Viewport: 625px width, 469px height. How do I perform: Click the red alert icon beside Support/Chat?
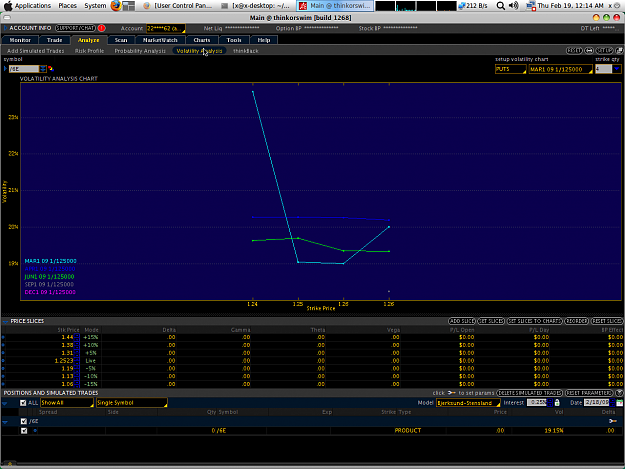pyautogui.click(x=102, y=28)
